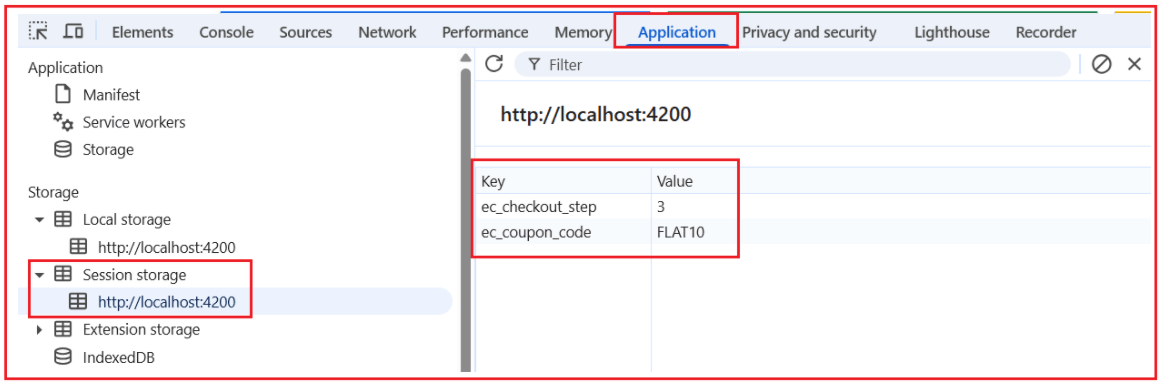Image resolution: width=1162 pixels, height=385 pixels.
Task: Click the sidebar scroll-up arrow
Action: [465, 58]
